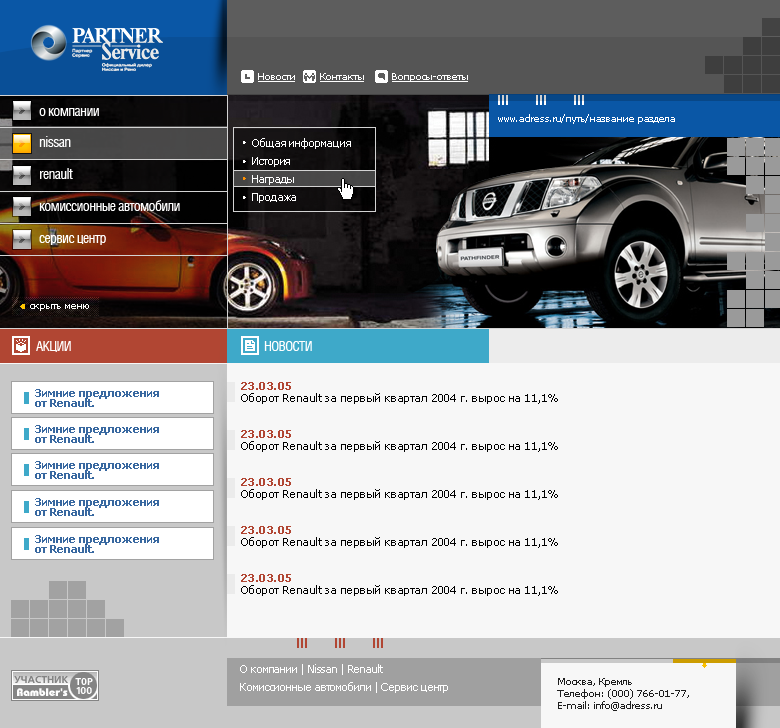Open Renault link in the footer
This screenshot has width=780, height=728.
365,669
